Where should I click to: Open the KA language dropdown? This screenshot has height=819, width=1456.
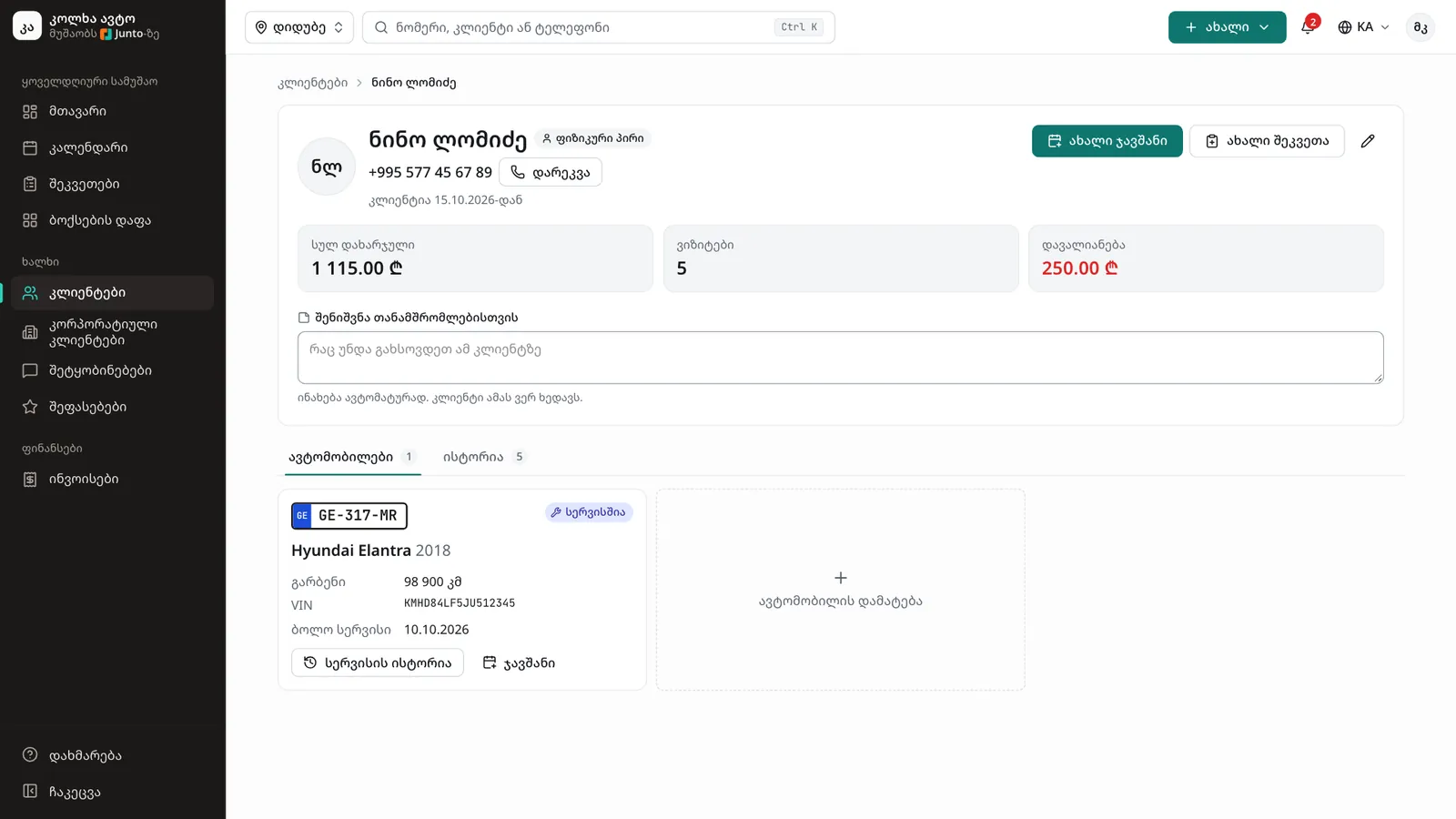tap(1363, 27)
